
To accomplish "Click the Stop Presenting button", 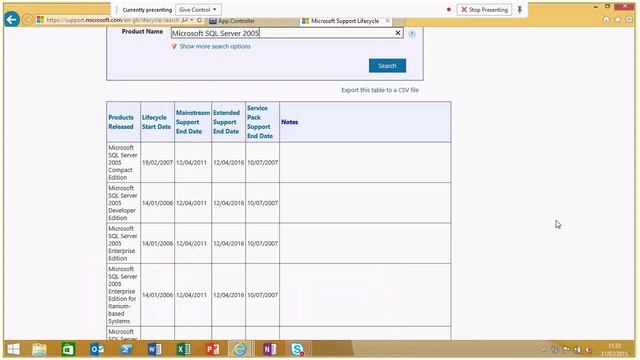I will (484, 9).
